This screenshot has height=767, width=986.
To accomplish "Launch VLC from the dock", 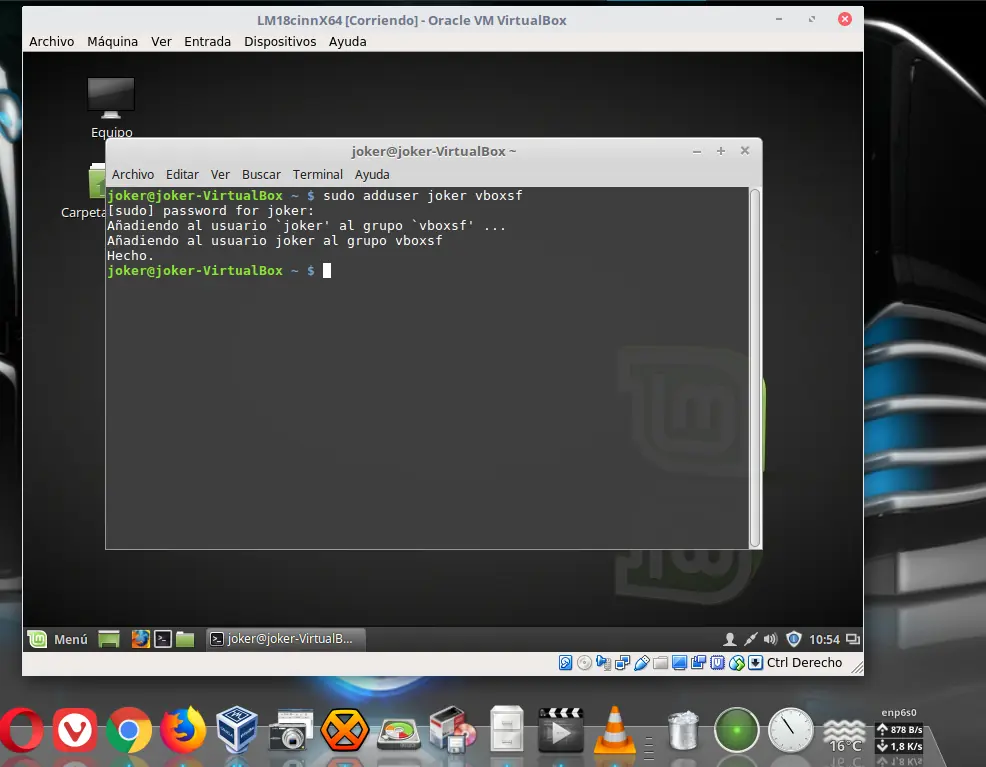I will pyautogui.click(x=613, y=730).
